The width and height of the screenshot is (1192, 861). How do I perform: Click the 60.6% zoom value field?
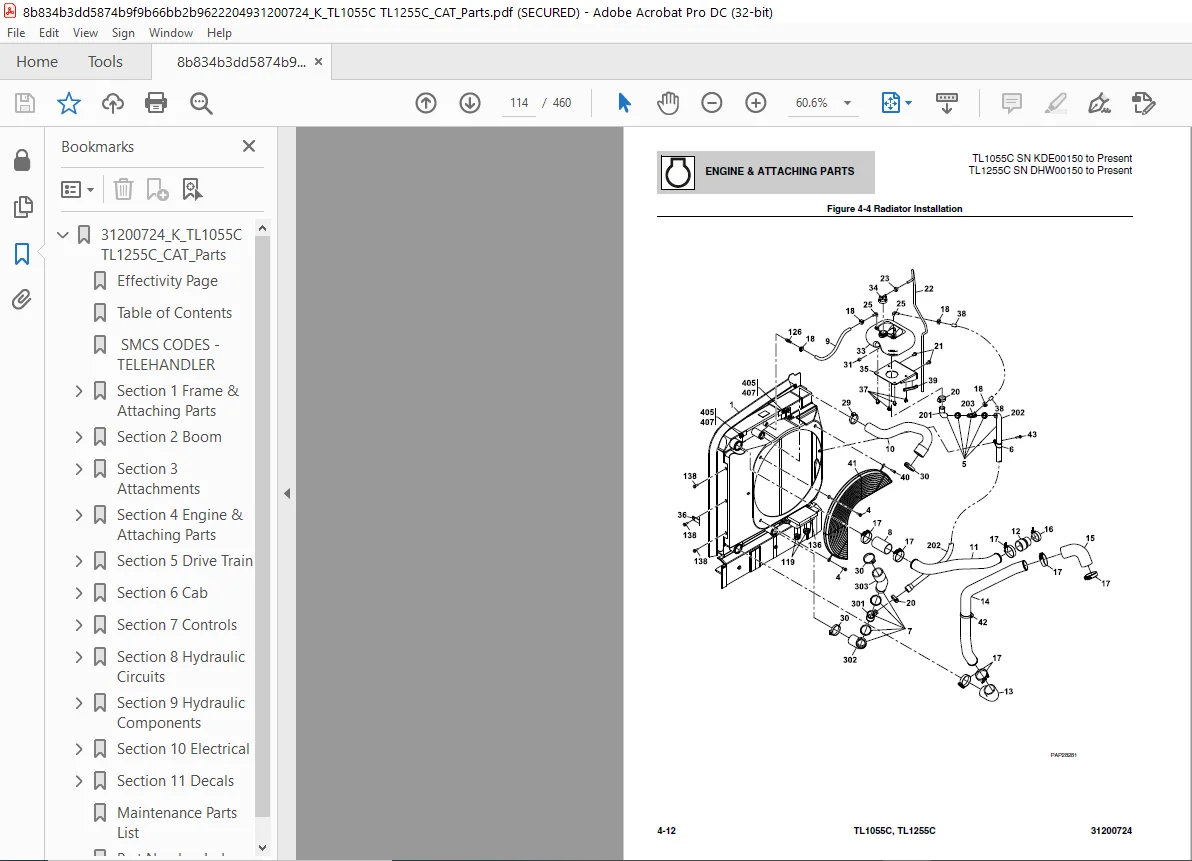811,103
